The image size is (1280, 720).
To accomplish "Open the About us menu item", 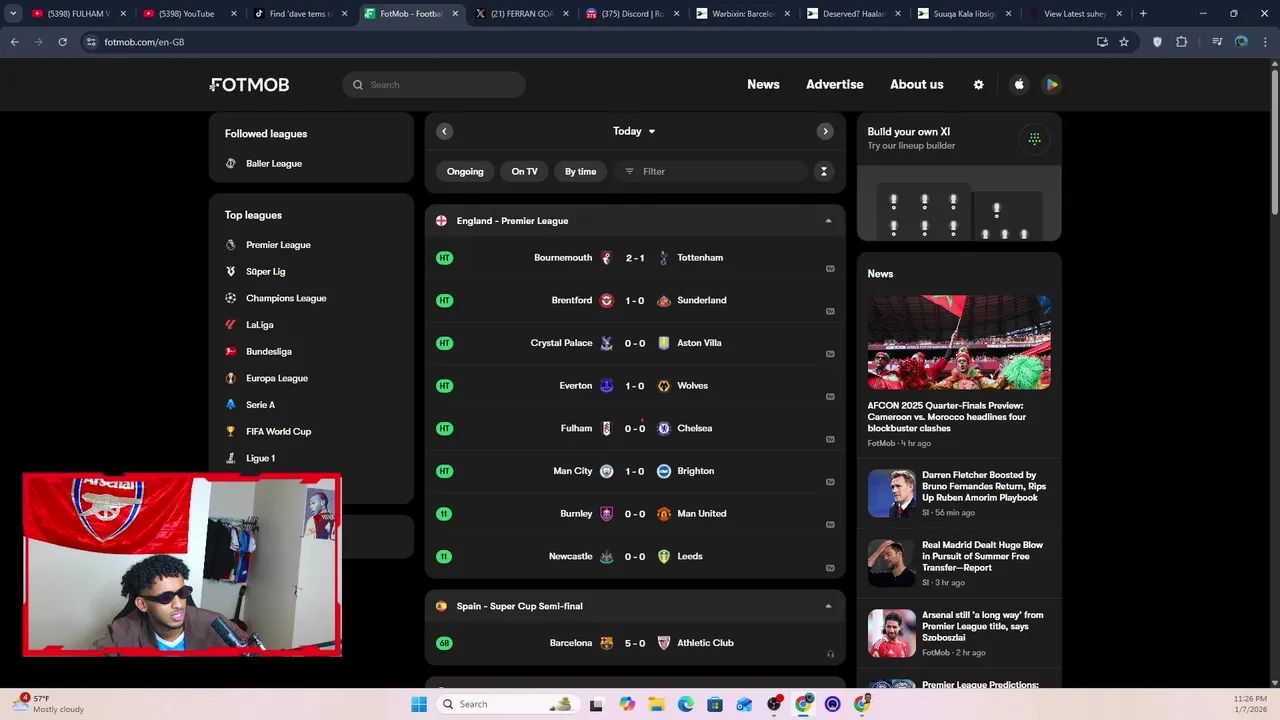I will (x=917, y=85).
